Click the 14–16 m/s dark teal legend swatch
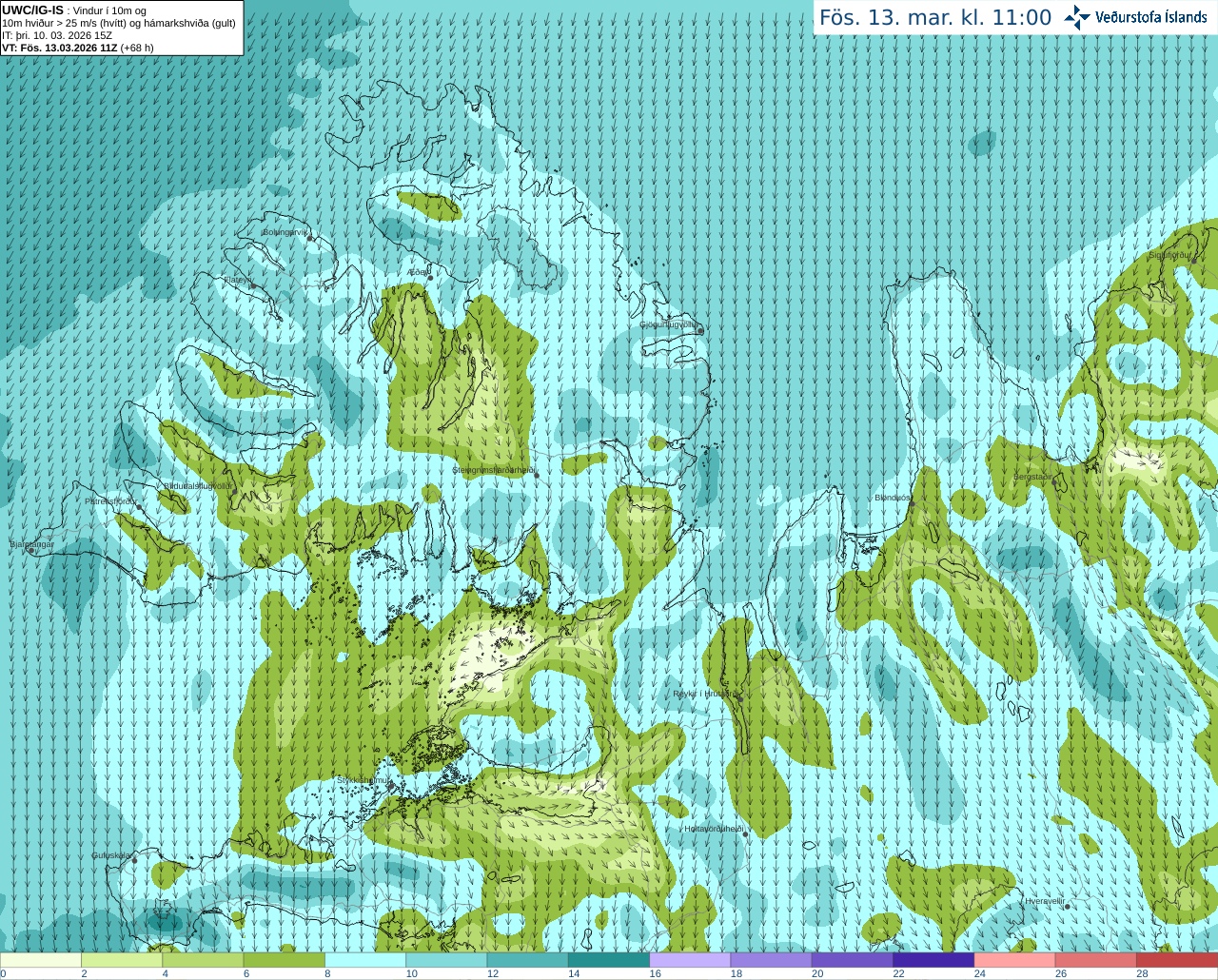The image size is (1218, 980). point(609,960)
